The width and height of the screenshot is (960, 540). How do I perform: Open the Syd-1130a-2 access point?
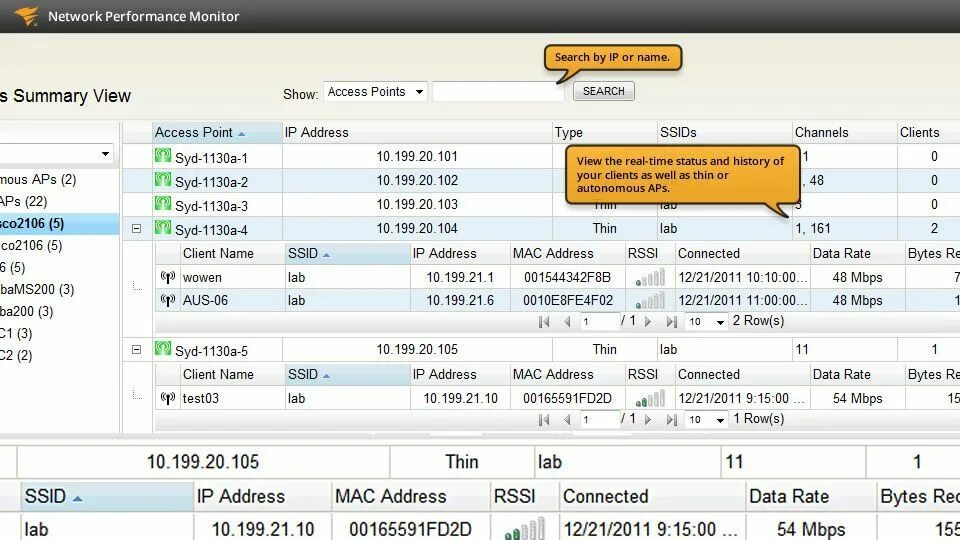(211, 182)
